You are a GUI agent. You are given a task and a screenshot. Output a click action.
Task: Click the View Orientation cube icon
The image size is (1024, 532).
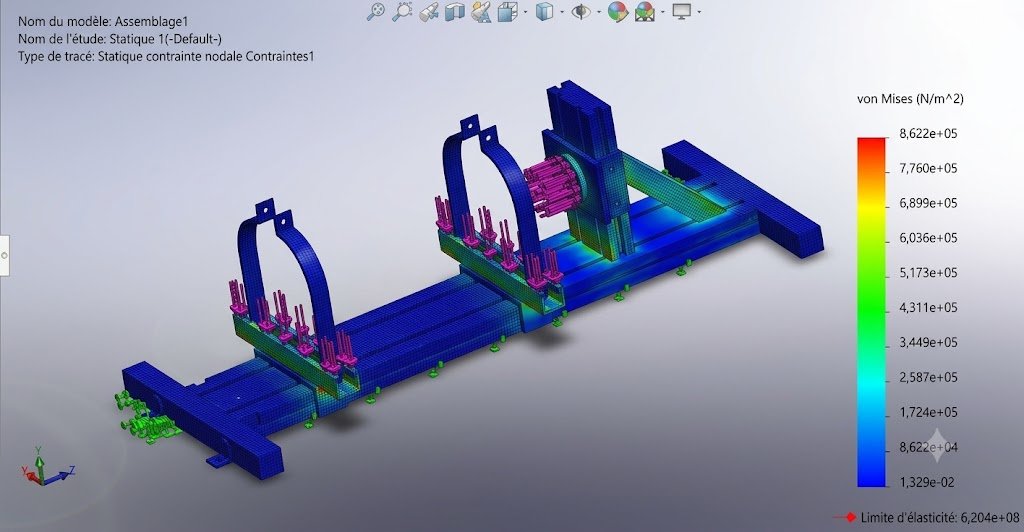506,12
